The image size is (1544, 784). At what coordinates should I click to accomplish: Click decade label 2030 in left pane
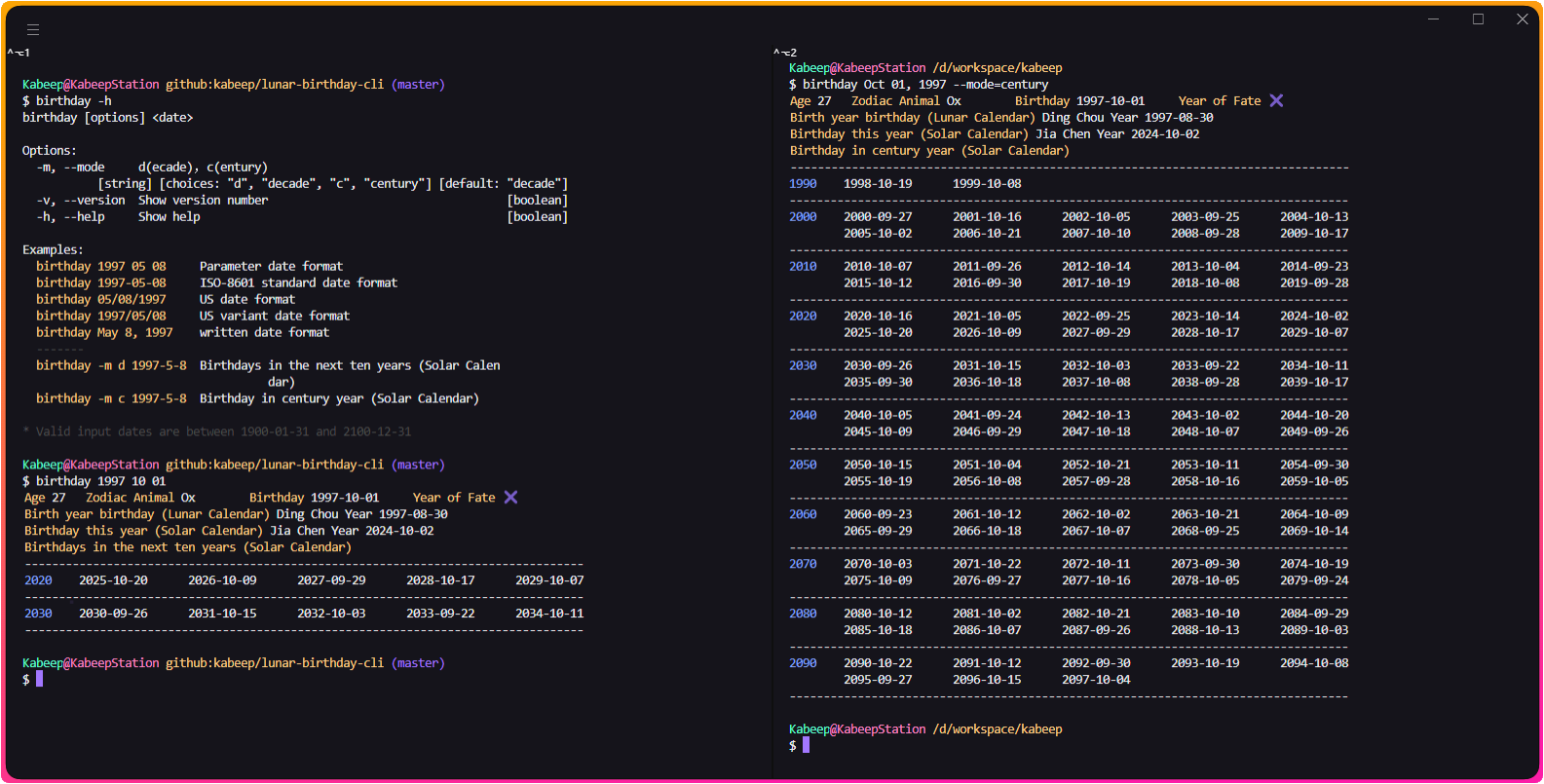38,614
